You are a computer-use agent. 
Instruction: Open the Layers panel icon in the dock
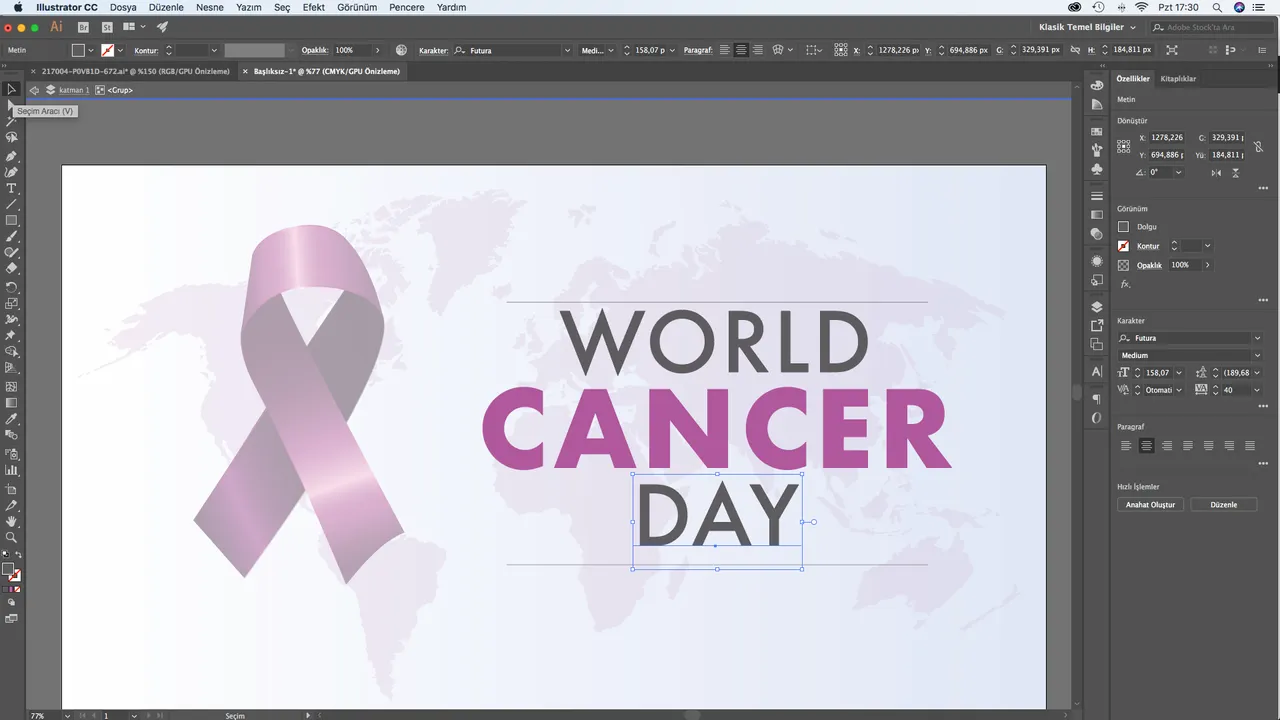pos(1097,307)
